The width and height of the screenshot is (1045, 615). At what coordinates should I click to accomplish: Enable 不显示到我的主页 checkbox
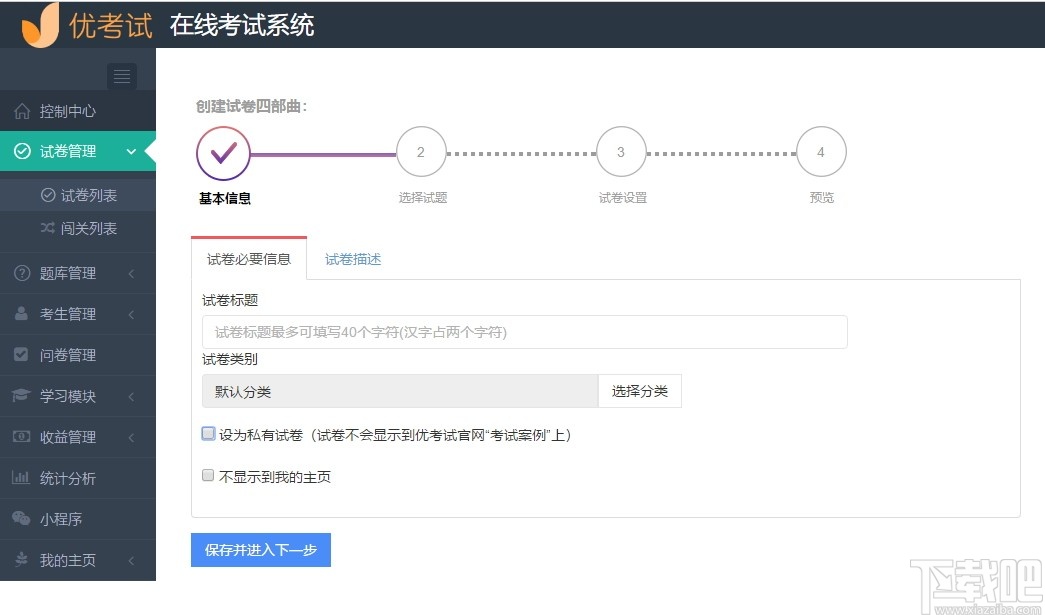208,475
